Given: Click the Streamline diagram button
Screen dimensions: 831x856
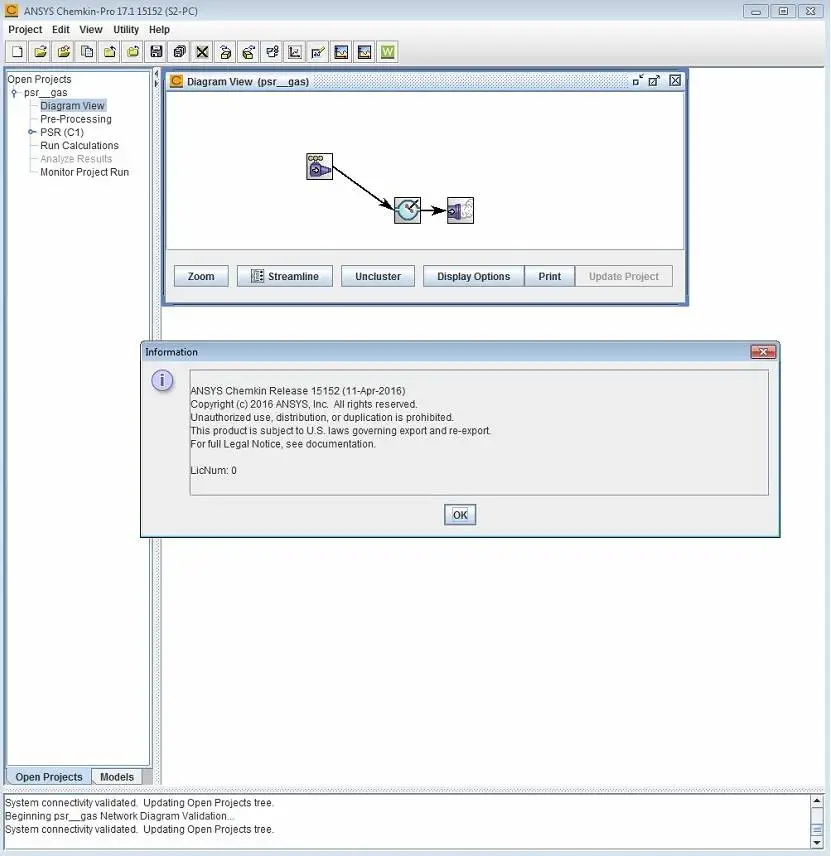Looking at the screenshot, I should click(x=284, y=275).
